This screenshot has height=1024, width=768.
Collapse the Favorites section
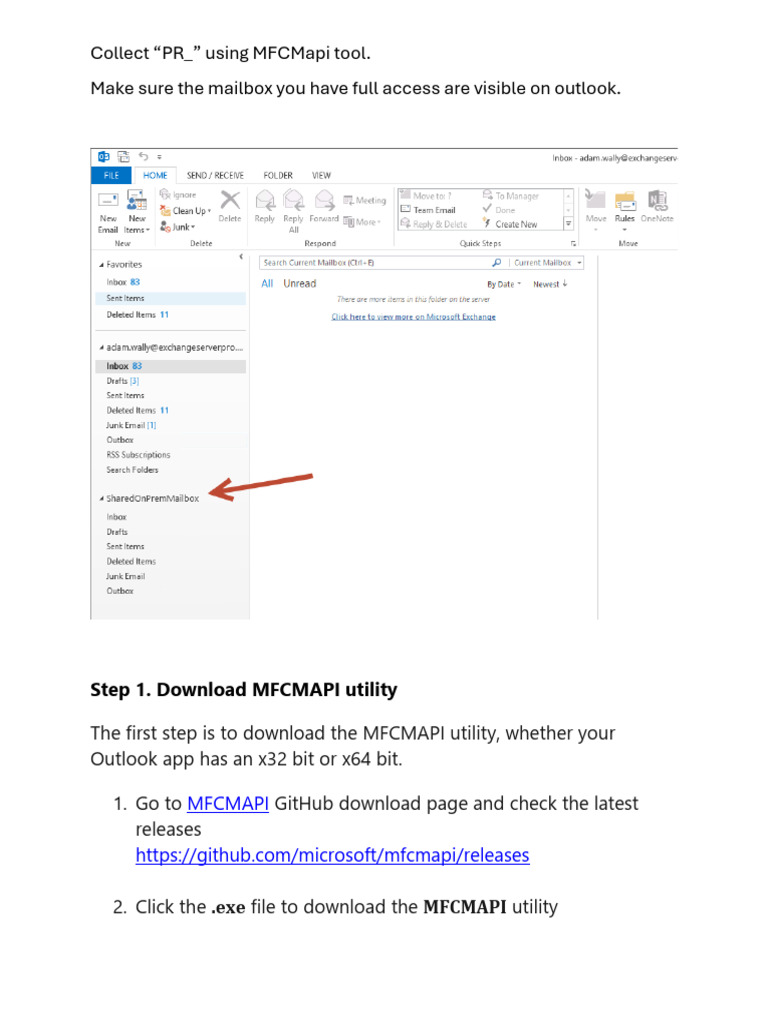[x=101, y=264]
